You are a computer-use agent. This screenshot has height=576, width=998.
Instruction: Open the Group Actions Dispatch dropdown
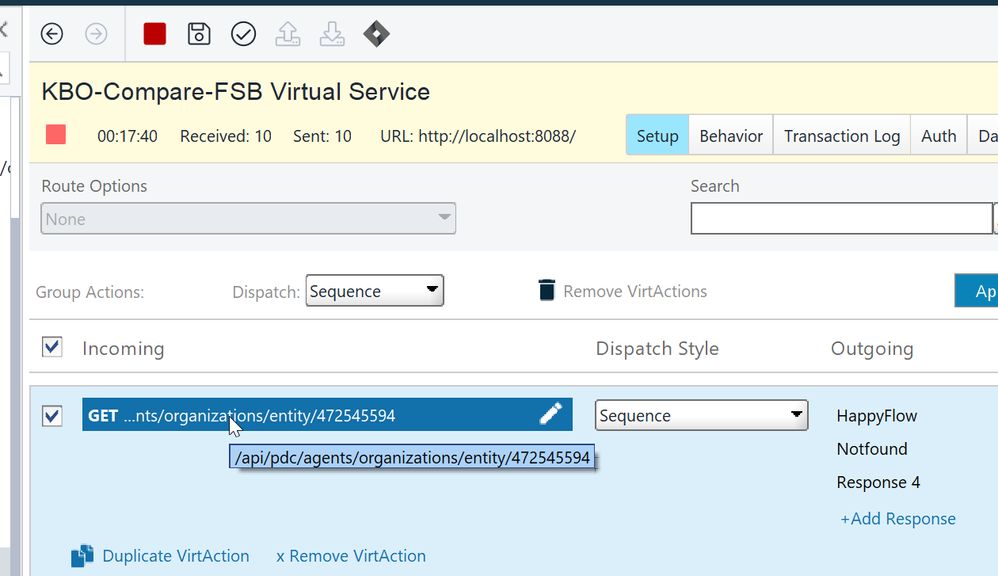(374, 291)
